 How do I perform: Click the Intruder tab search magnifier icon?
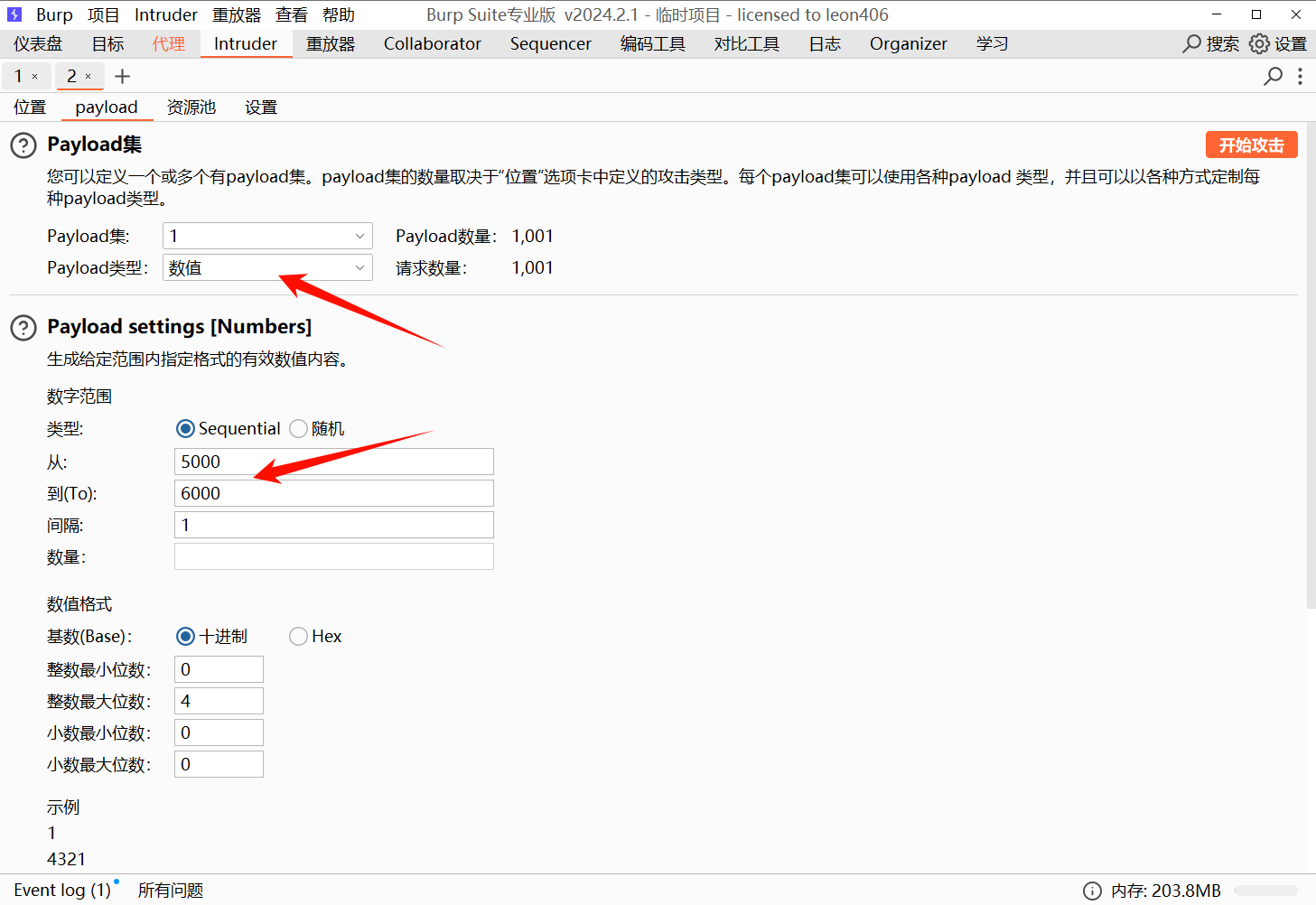1273,76
